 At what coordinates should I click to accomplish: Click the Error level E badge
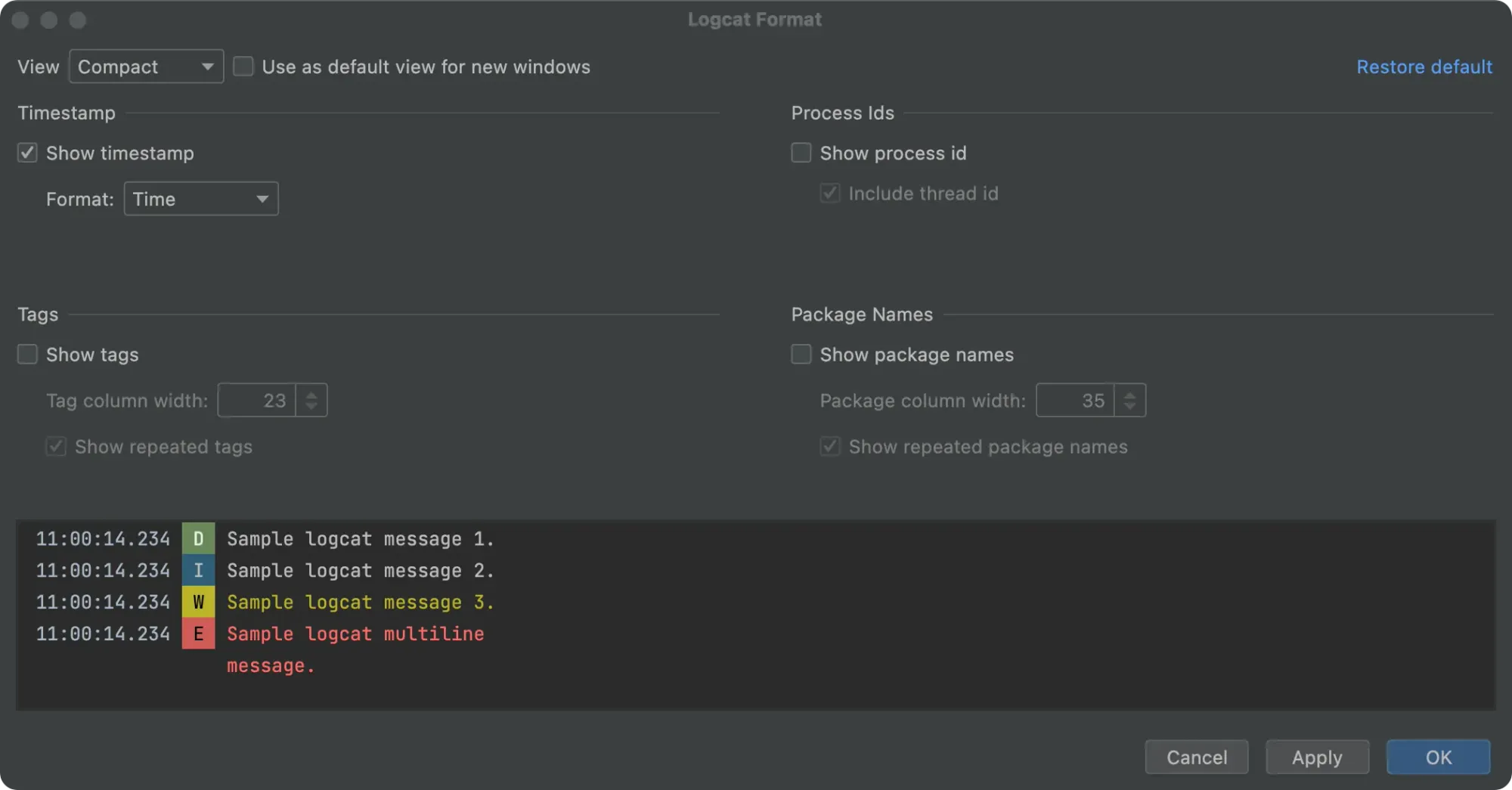[198, 634]
